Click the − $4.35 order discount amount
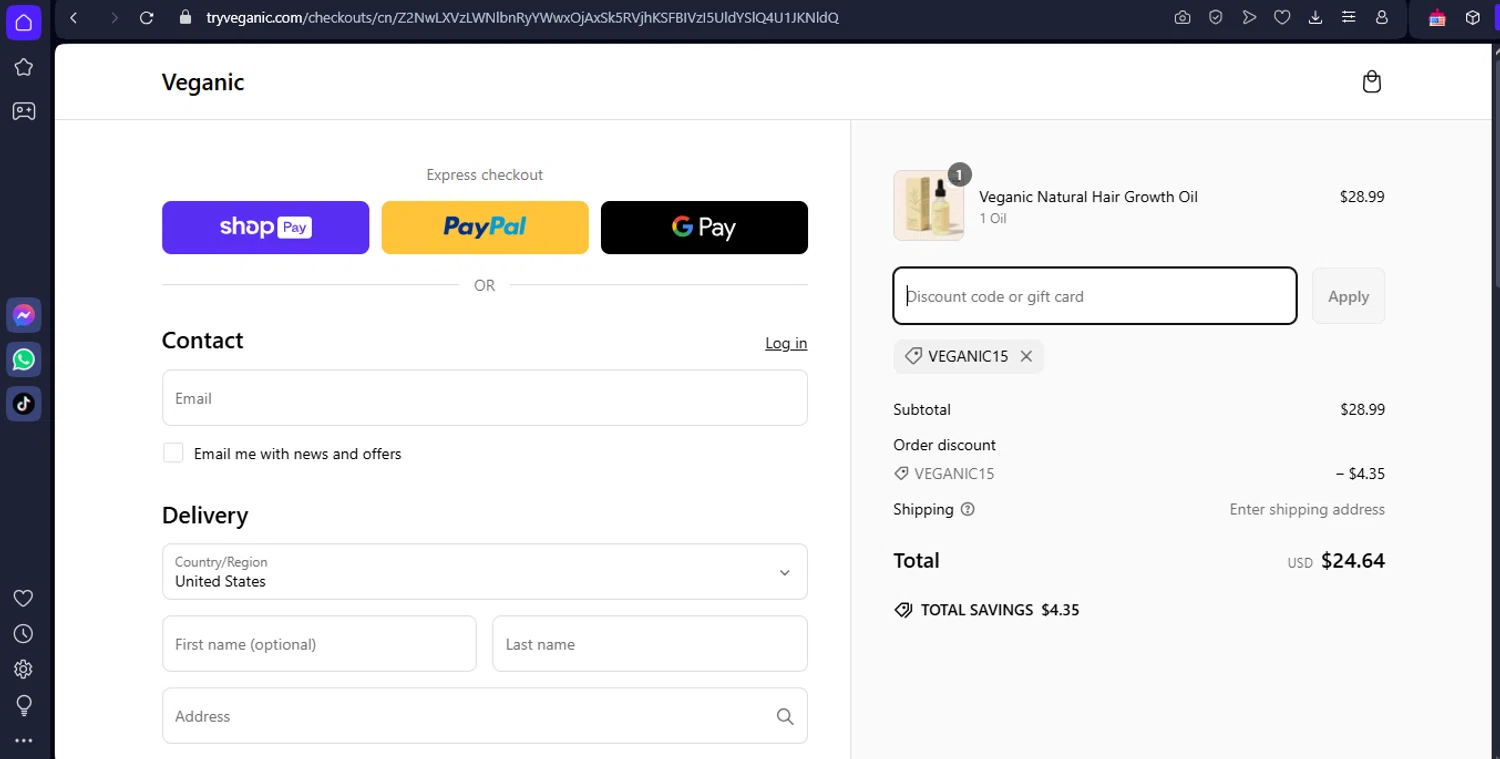Image resolution: width=1500 pixels, height=759 pixels. 1360,474
